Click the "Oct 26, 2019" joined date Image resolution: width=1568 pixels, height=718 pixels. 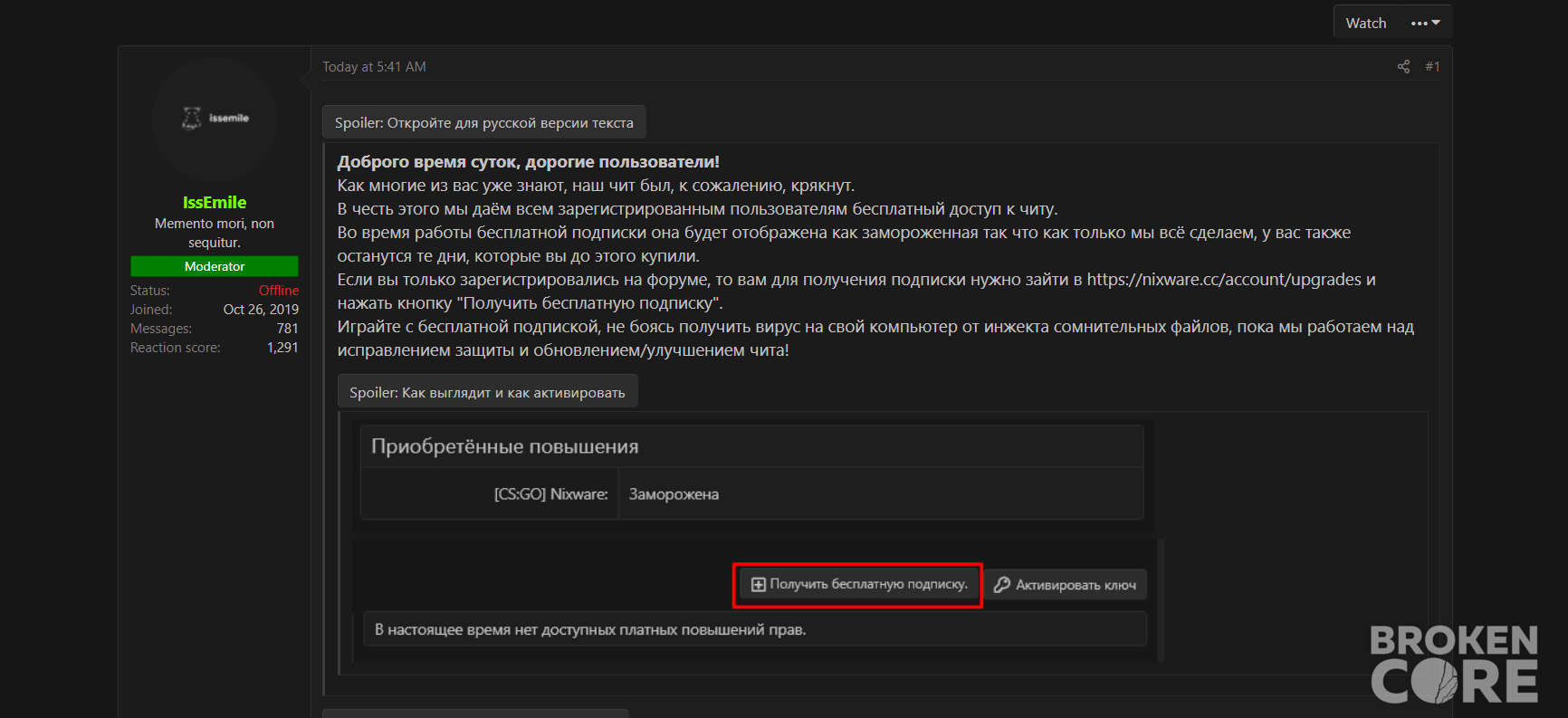click(261, 309)
